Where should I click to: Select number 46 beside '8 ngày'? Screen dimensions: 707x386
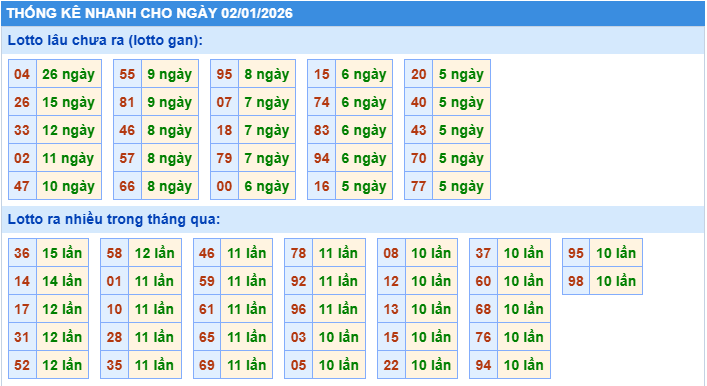127,130
